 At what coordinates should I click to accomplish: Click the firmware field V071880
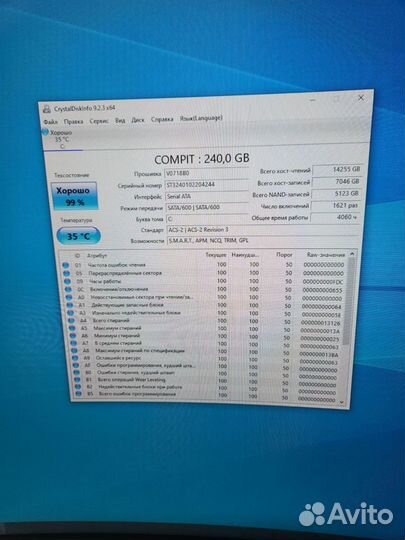(x=207, y=173)
